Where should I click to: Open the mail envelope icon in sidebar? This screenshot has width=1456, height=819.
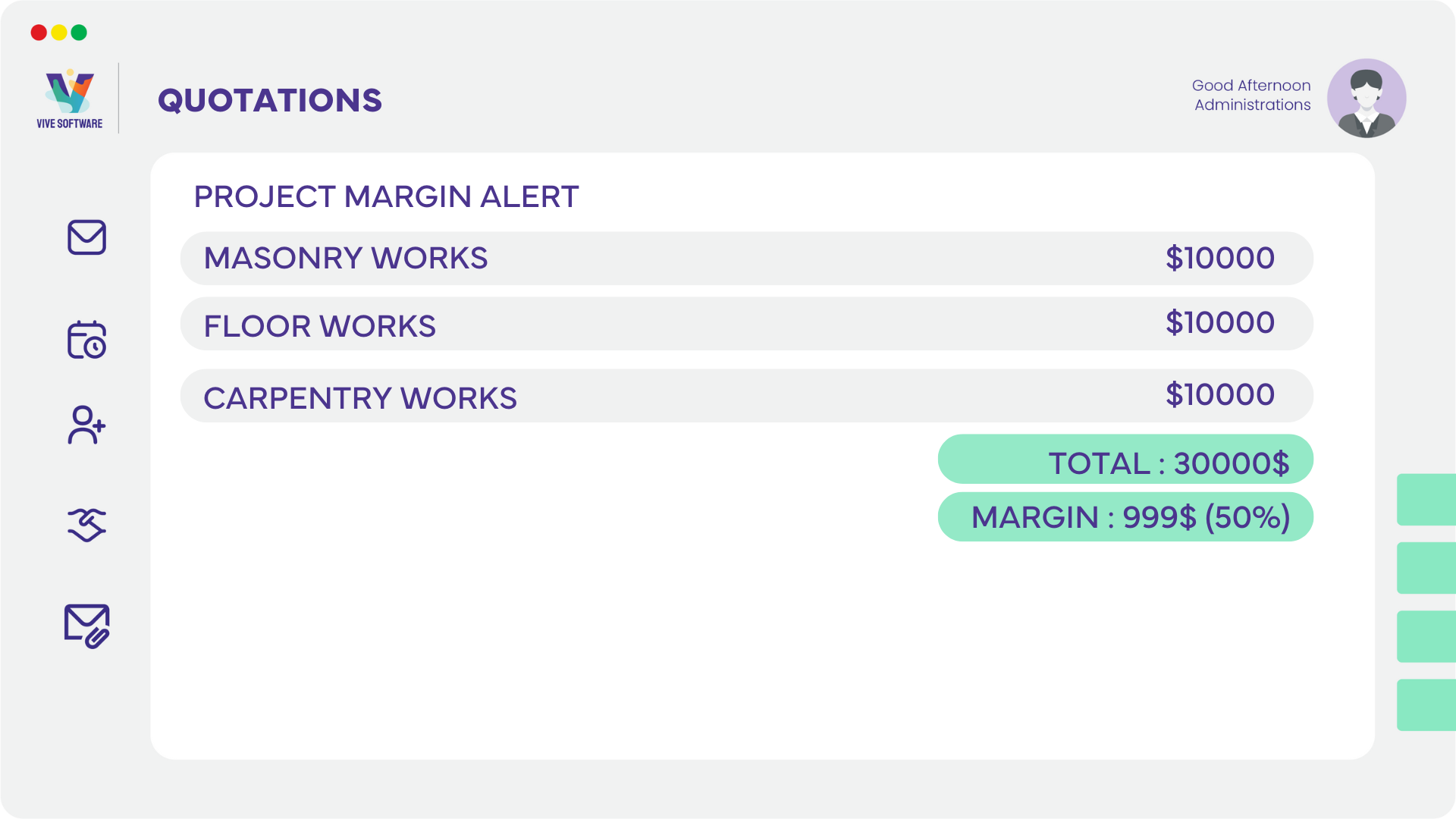[86, 237]
